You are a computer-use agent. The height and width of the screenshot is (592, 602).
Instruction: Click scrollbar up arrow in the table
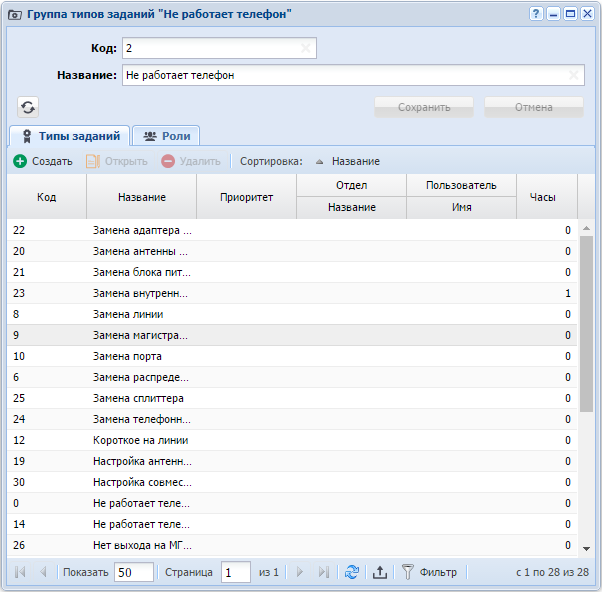[586, 228]
